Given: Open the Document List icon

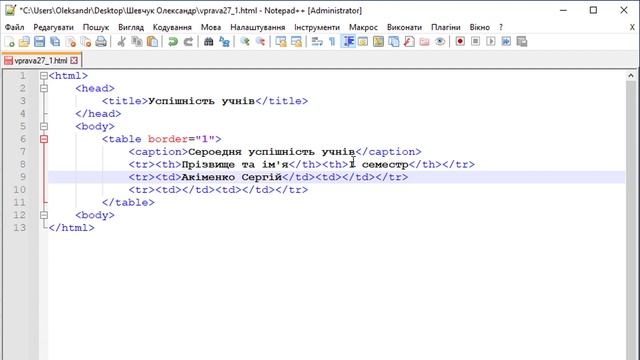Looking at the screenshot, I should coord(394,42).
